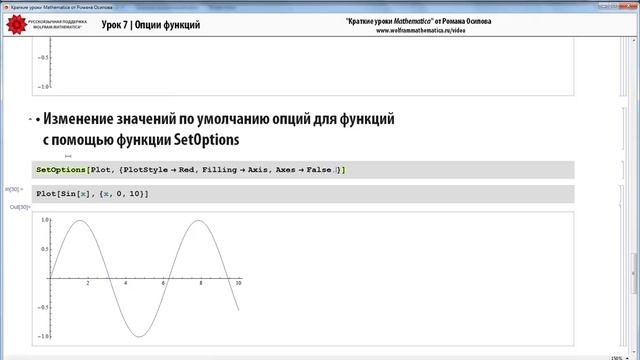Select the cell bracket of the SetOptions cell
Image resolution: width=640 pixels, height=360 pixels.
pyautogui.click(x=623, y=170)
